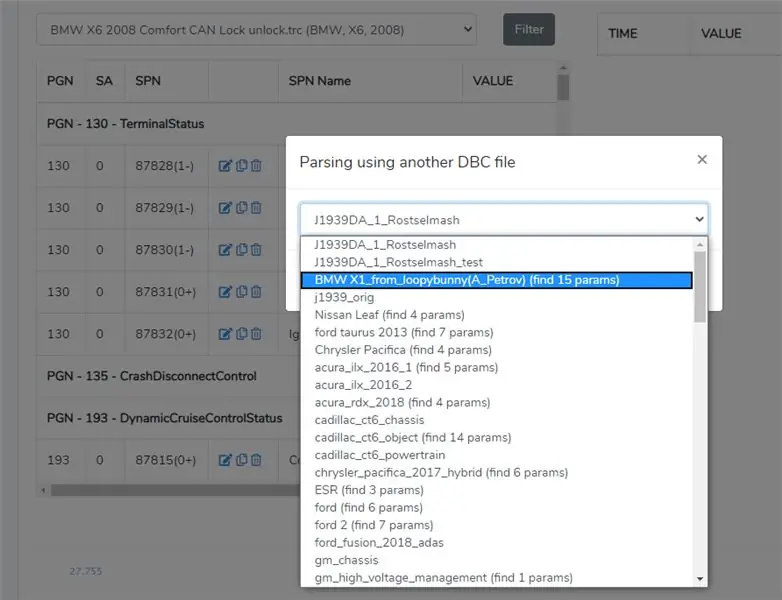Copy SPN 87829 row
The width and height of the screenshot is (782, 600).
(x=241, y=207)
